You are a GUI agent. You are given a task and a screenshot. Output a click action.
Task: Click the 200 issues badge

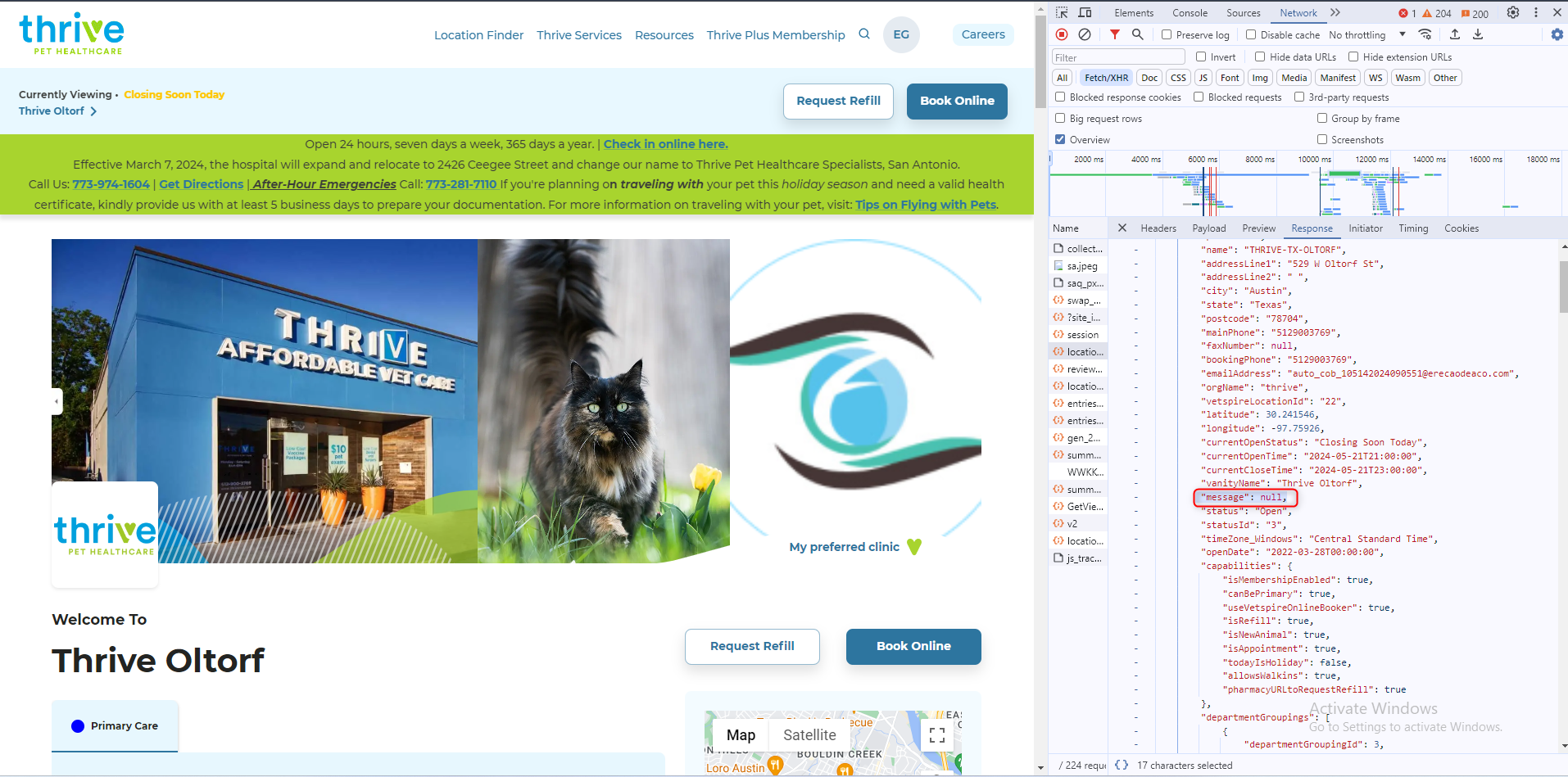[1475, 13]
